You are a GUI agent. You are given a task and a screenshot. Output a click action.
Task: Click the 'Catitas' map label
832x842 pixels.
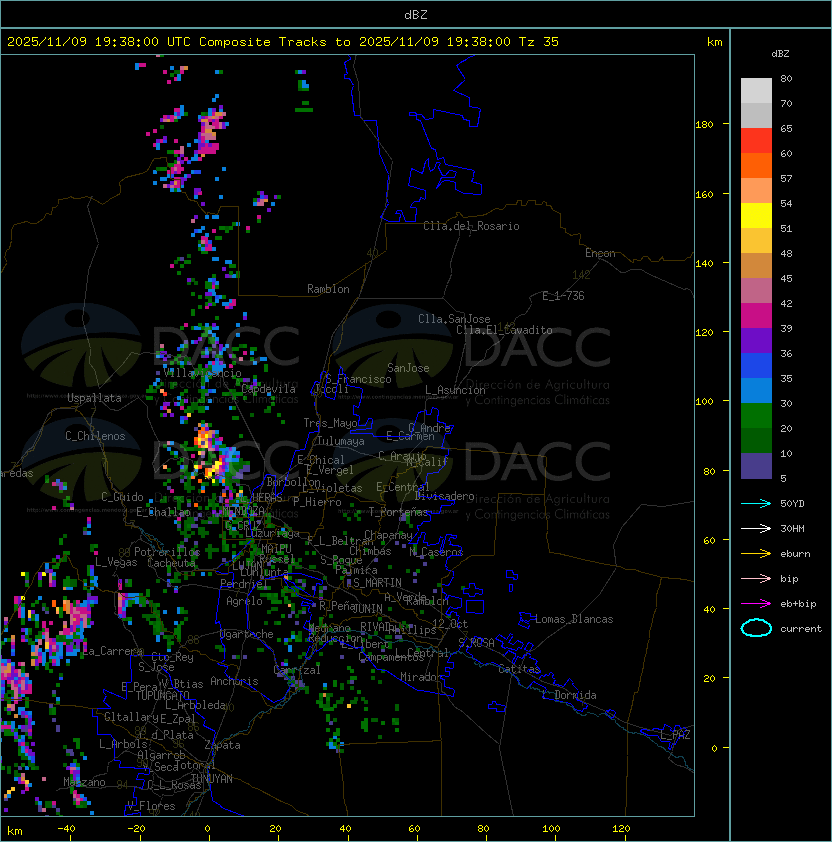(519, 669)
